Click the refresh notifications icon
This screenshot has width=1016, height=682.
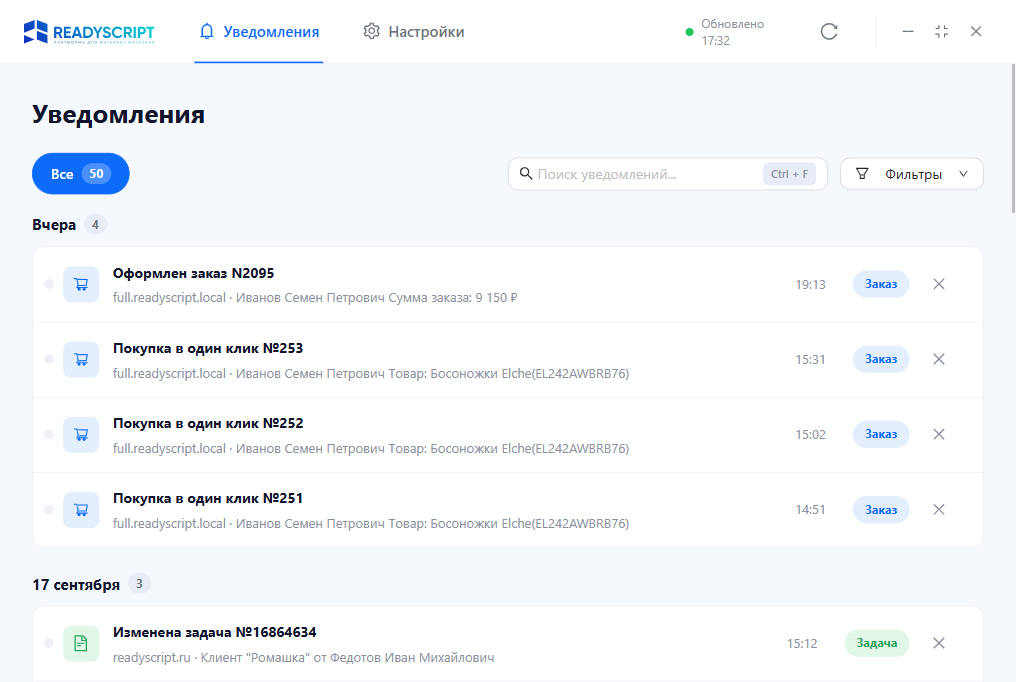[829, 32]
